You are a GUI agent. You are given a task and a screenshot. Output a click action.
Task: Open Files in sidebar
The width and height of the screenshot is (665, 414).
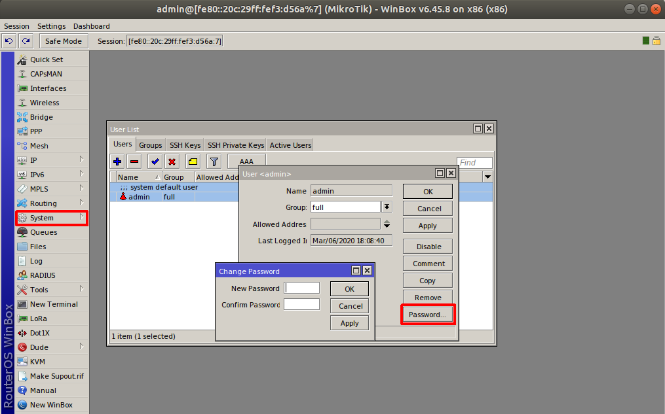click(x=52, y=246)
